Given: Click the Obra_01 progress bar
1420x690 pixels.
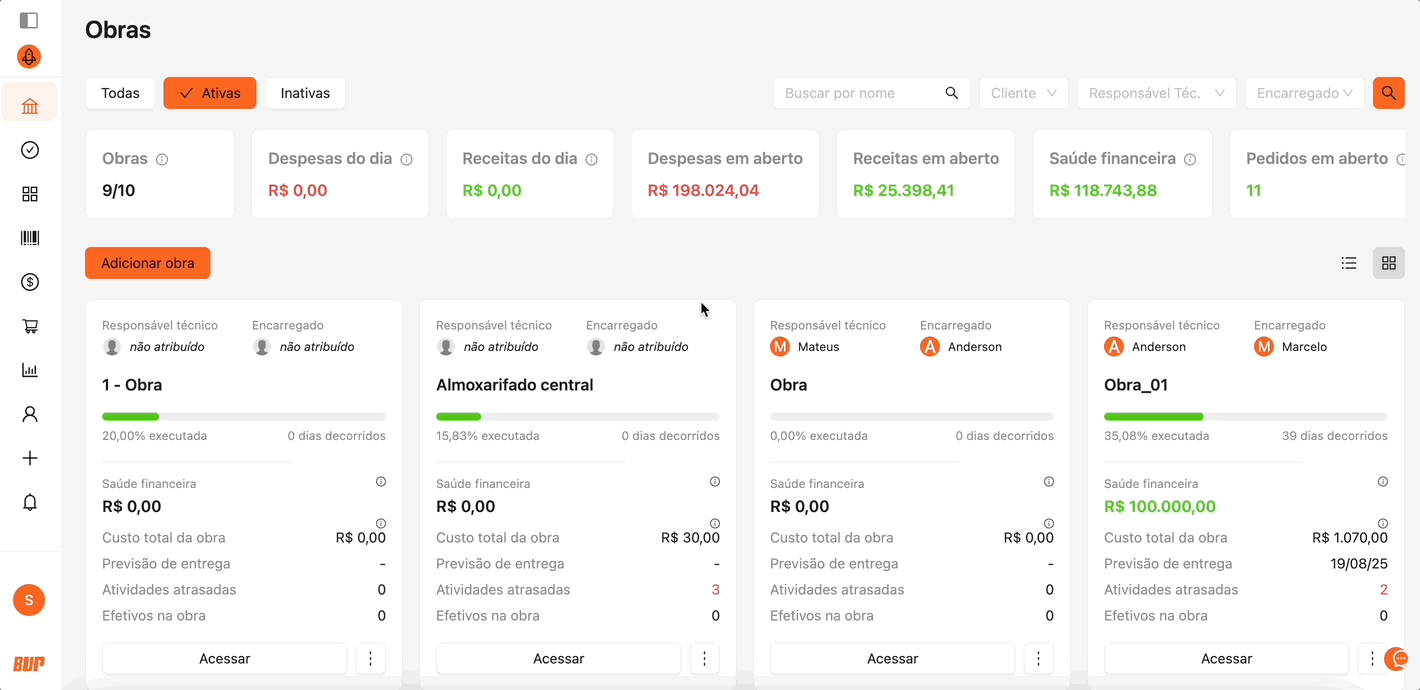Looking at the screenshot, I should [1245, 416].
